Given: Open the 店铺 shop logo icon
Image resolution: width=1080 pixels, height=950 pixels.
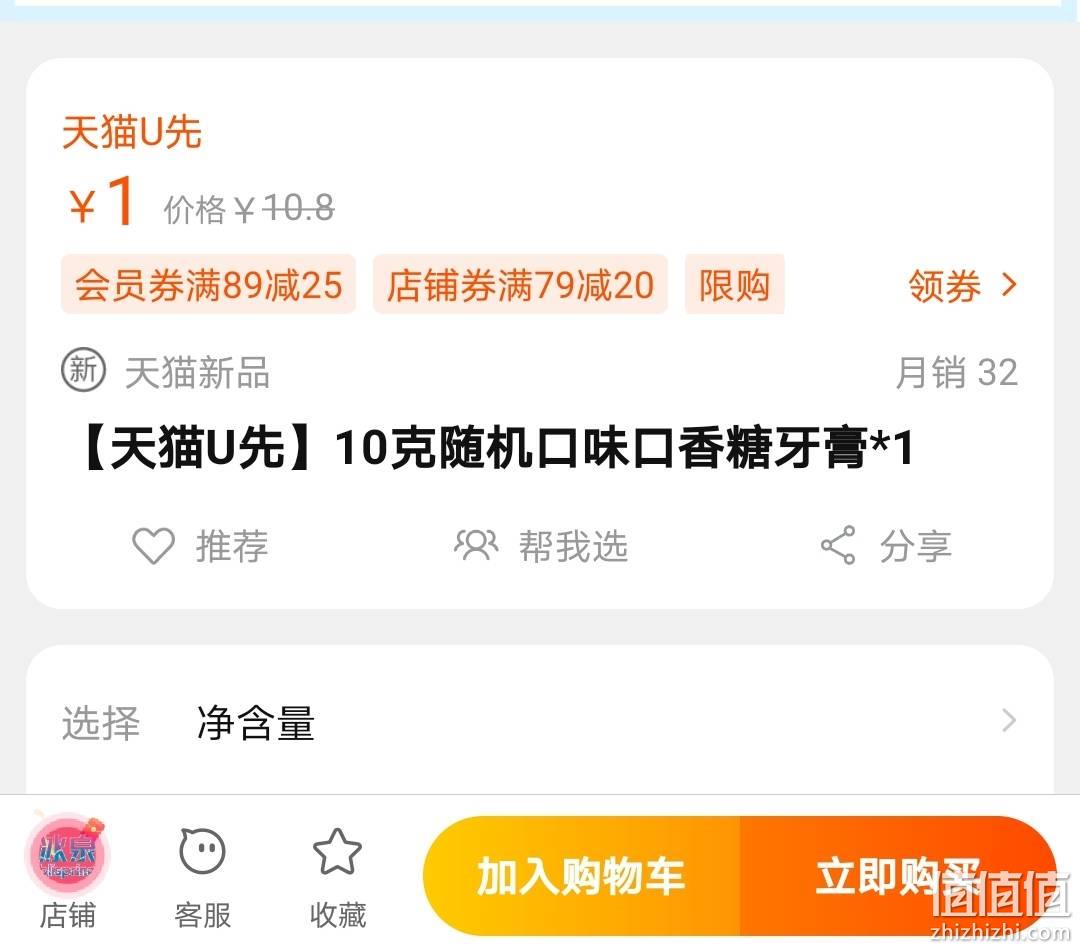Looking at the screenshot, I should [x=67, y=854].
